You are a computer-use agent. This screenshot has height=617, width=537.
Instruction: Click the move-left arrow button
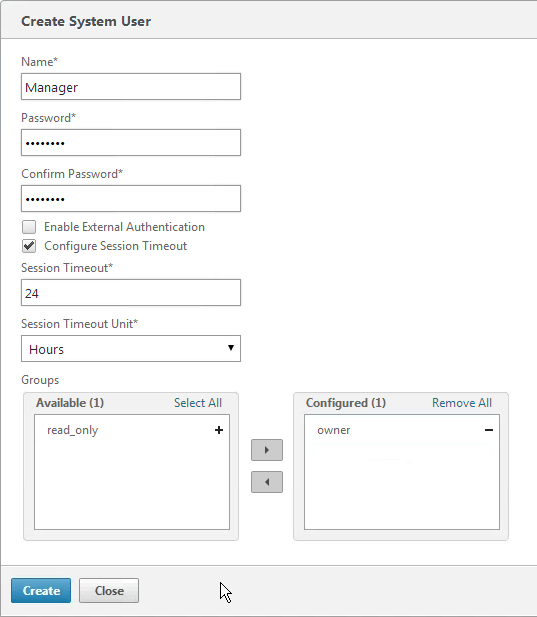(x=267, y=482)
